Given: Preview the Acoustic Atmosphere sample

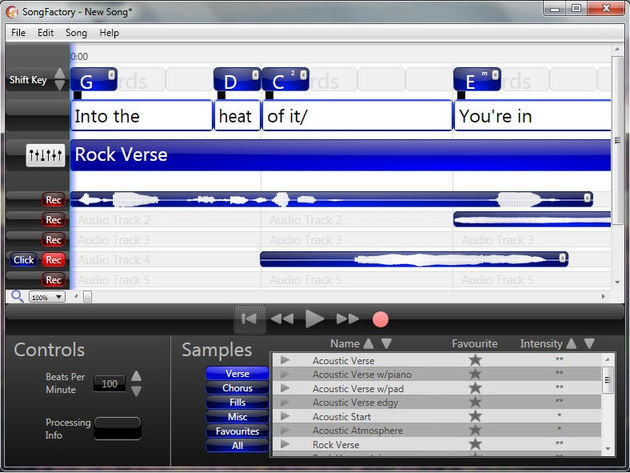Looking at the screenshot, I should click(x=285, y=430).
